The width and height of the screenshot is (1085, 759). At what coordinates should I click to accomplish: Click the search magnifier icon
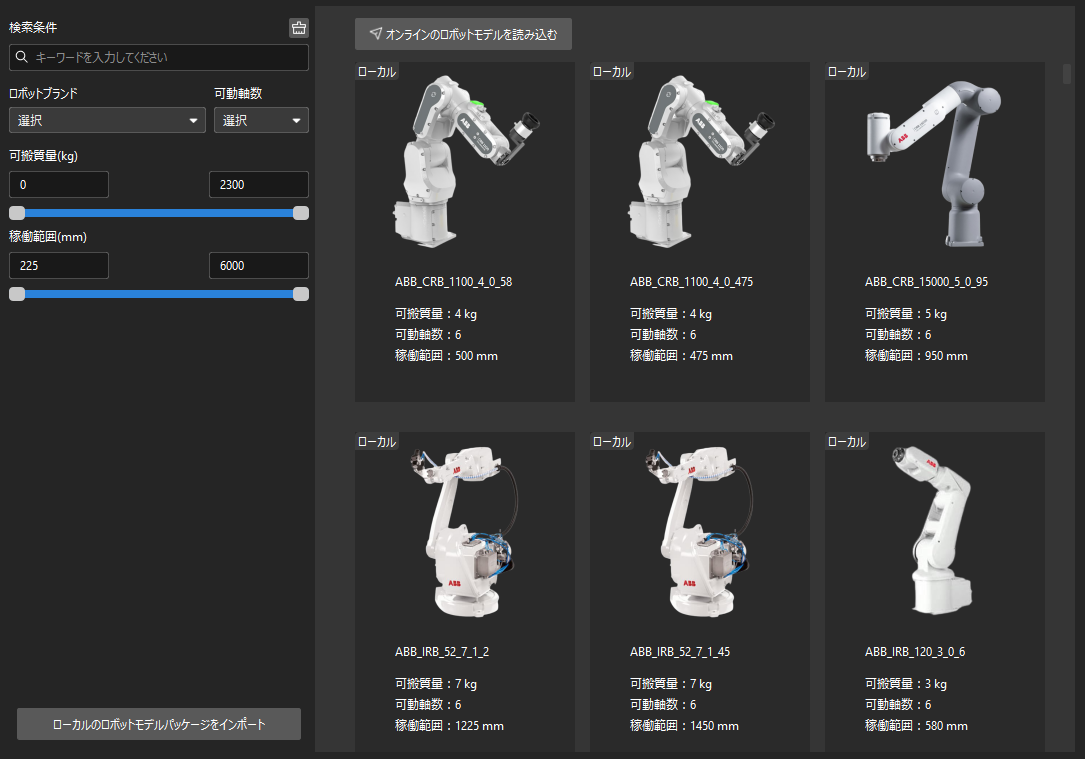[x=21, y=58]
